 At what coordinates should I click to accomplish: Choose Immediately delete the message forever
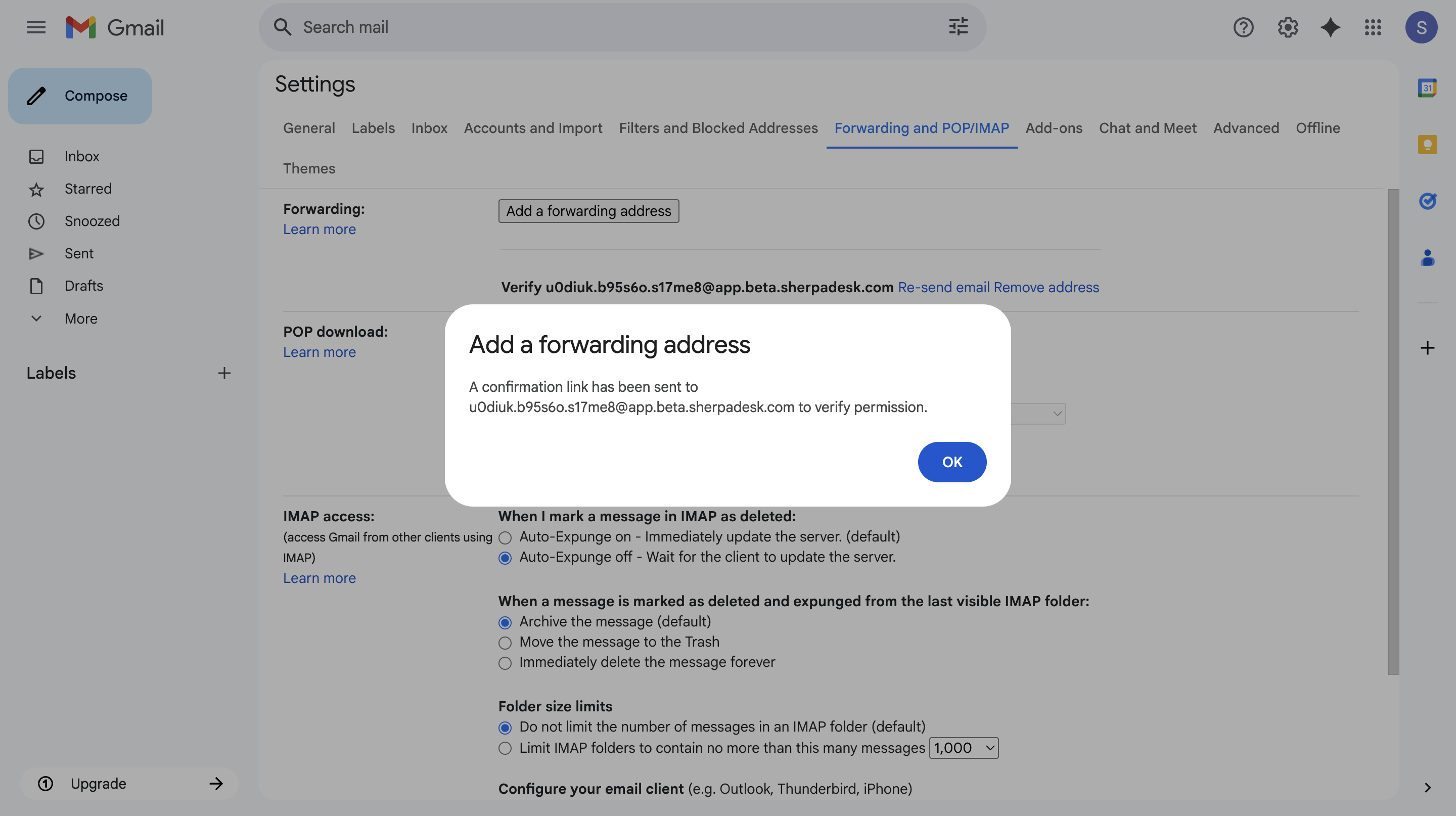coord(505,663)
